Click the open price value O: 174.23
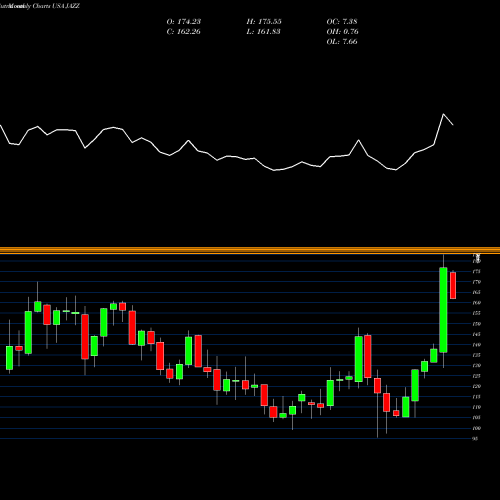This screenshot has height=500, width=500. pos(184,22)
